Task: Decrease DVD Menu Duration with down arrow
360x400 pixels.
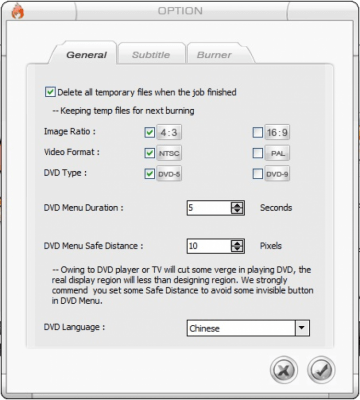Action: click(237, 211)
